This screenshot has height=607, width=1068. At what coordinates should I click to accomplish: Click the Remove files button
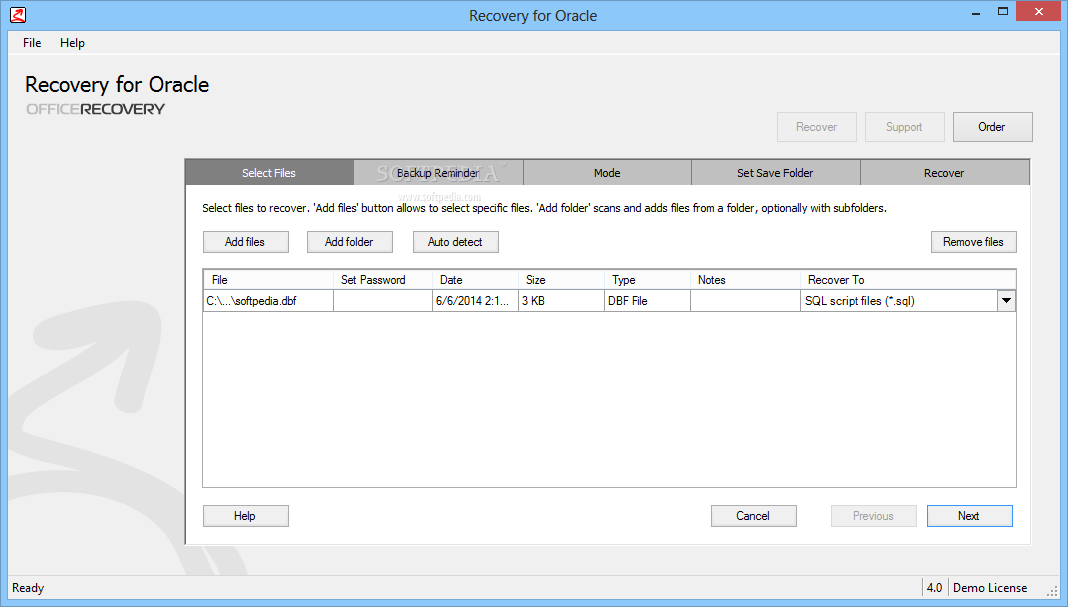pos(973,242)
